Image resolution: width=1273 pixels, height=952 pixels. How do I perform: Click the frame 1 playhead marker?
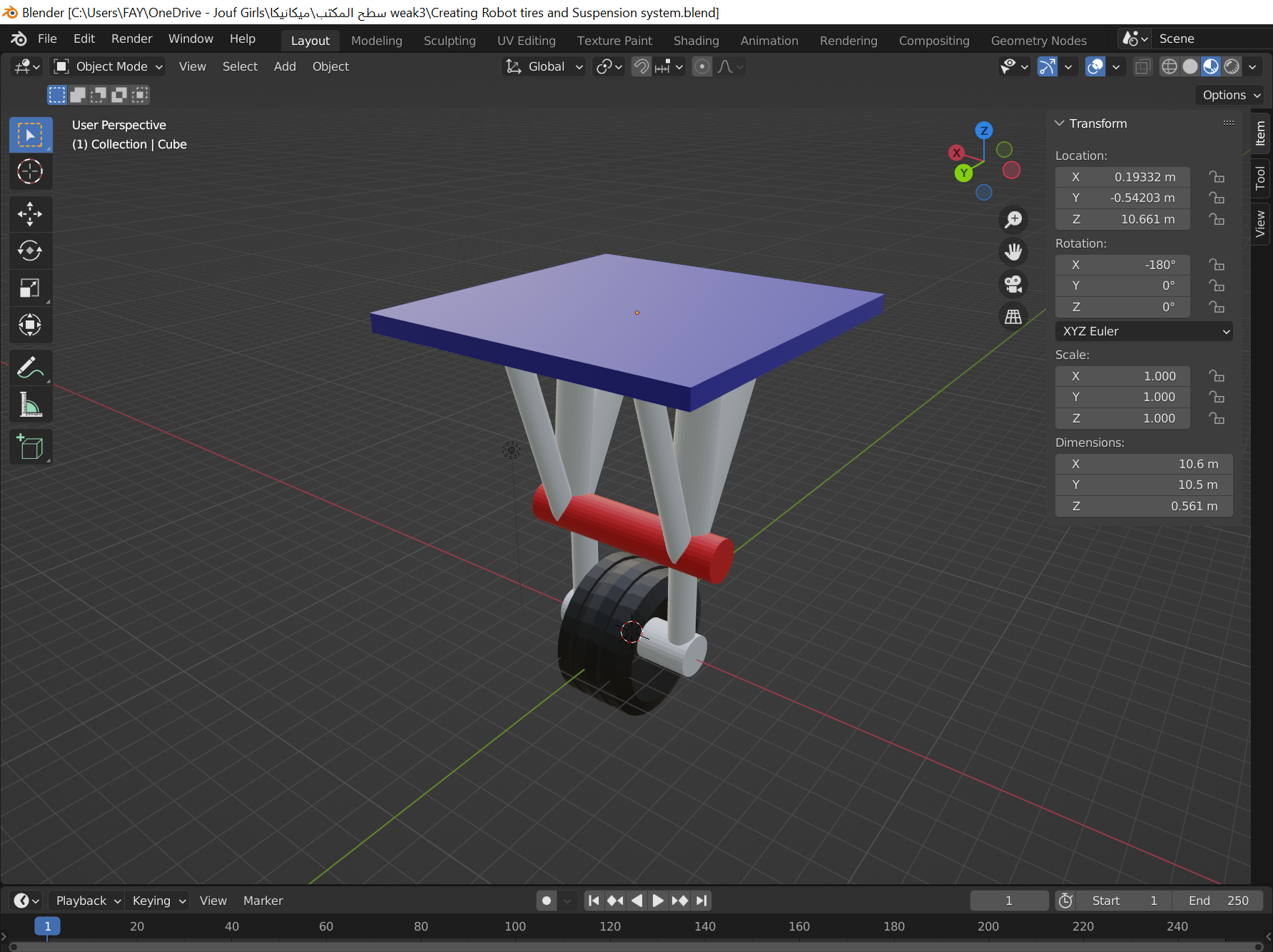[47, 926]
